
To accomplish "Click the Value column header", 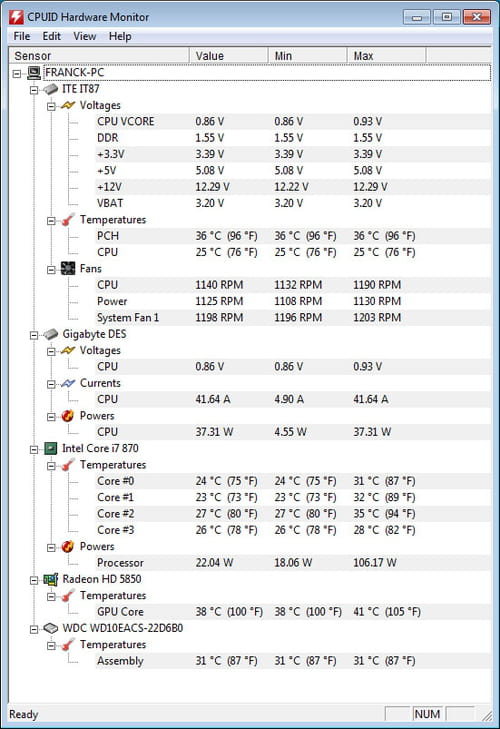I will coord(228,56).
